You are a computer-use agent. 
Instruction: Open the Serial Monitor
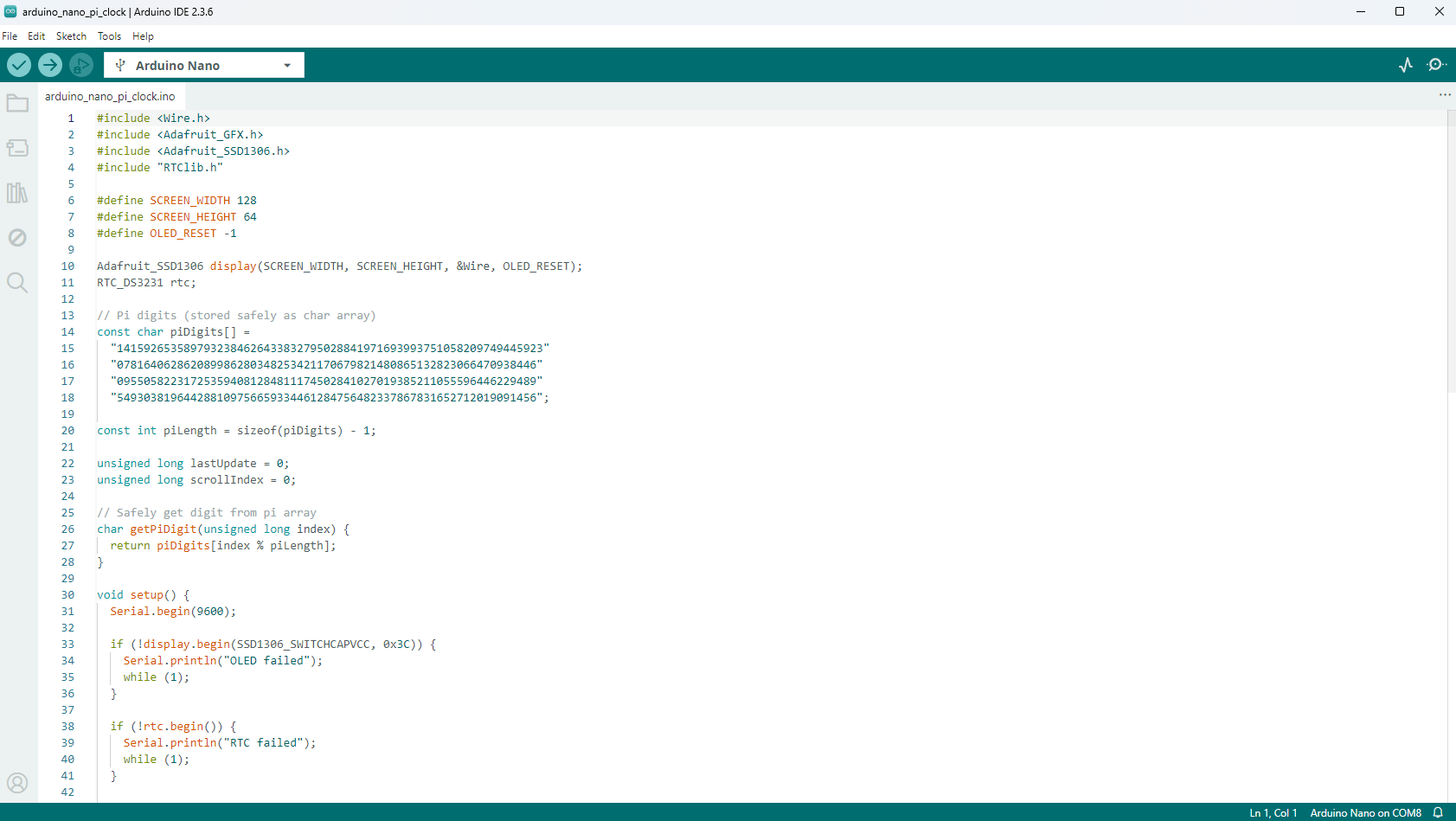pos(1436,65)
